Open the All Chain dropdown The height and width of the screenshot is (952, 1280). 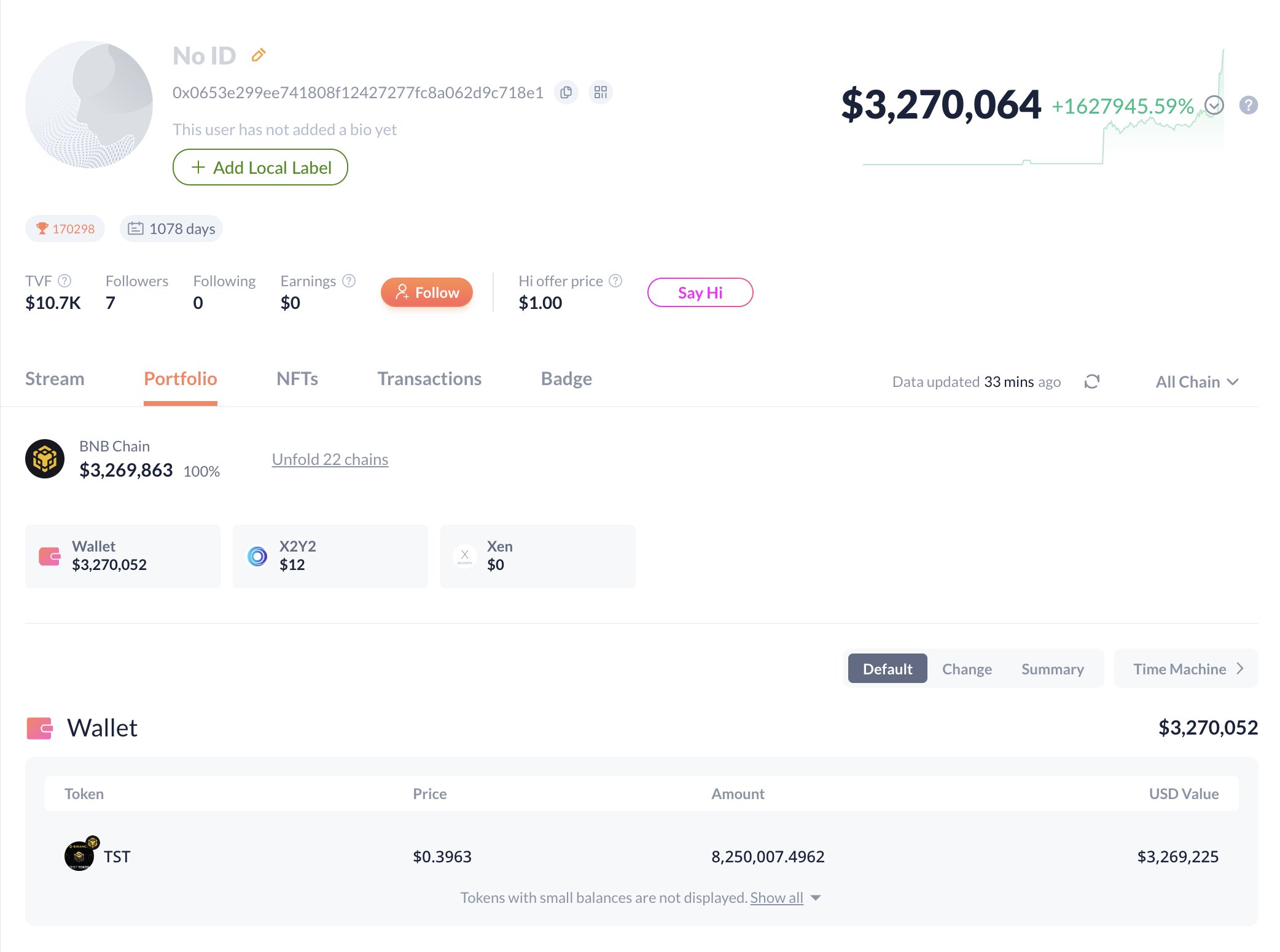pyautogui.click(x=1196, y=382)
